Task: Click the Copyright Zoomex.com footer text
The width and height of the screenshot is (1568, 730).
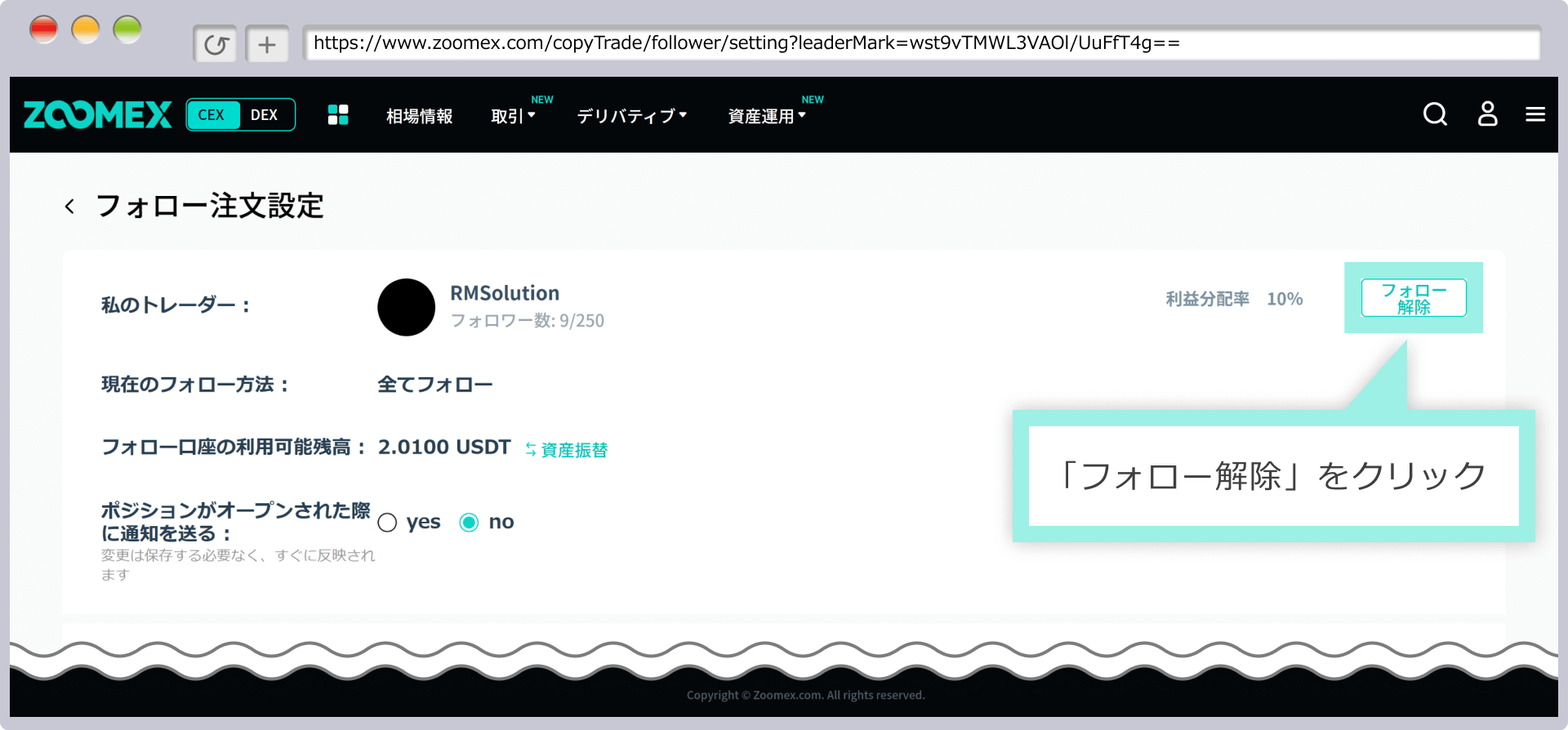Action: (805, 695)
